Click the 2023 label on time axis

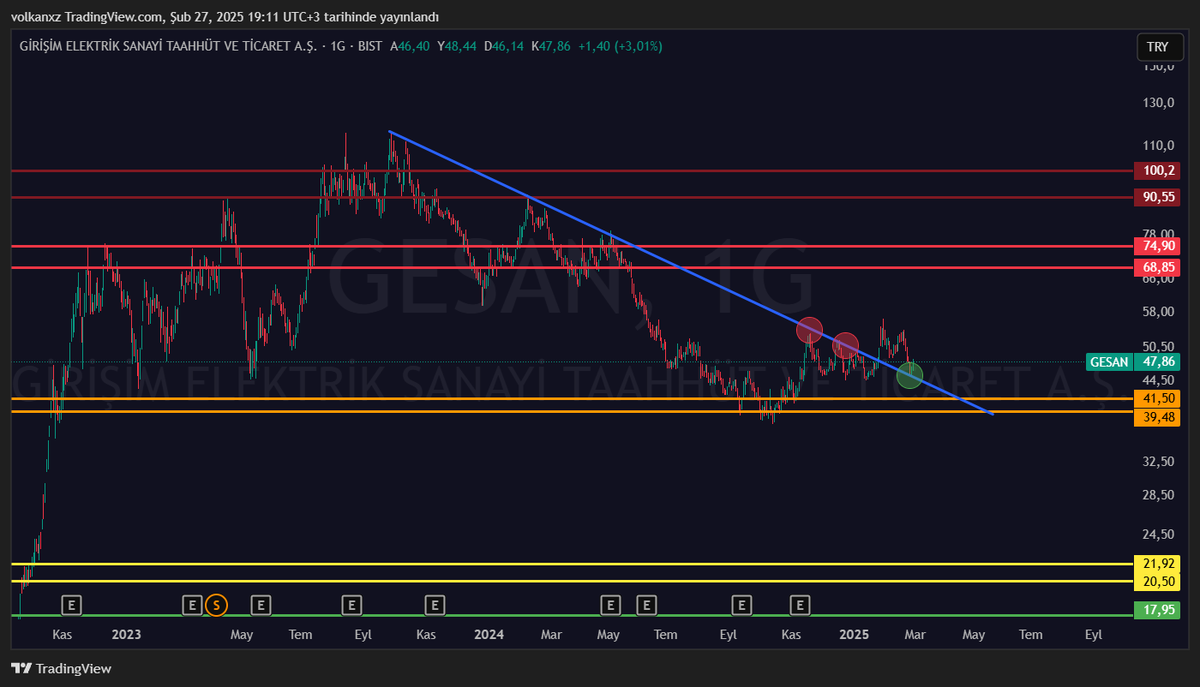coord(126,635)
